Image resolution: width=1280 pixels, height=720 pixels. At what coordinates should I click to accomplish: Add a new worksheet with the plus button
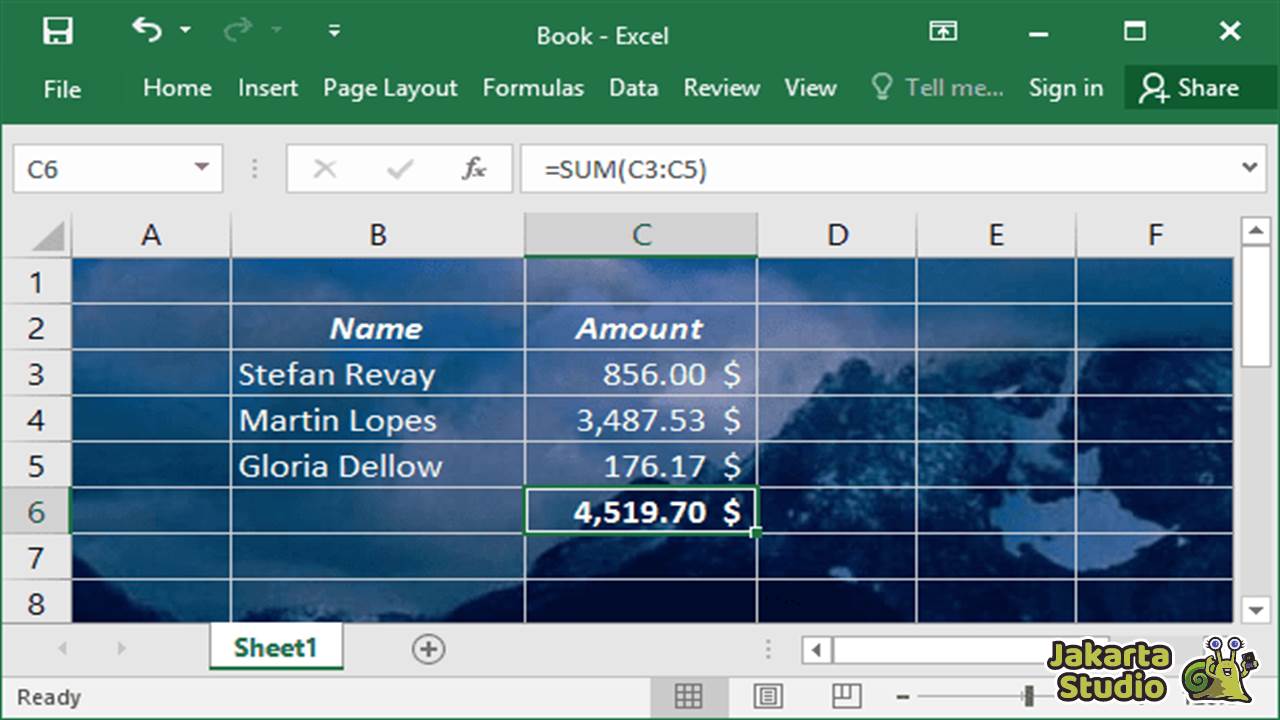(428, 649)
